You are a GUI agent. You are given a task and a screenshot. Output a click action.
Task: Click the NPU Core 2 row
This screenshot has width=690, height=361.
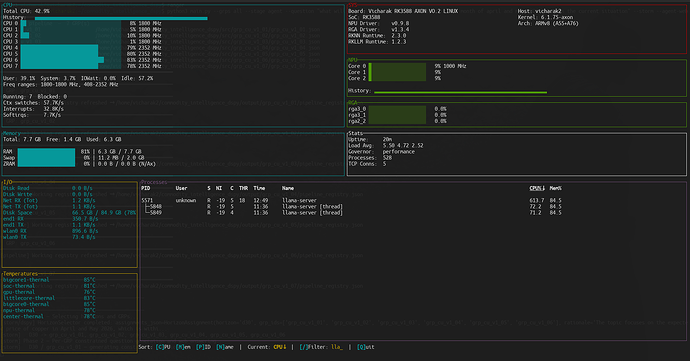pos(394,78)
